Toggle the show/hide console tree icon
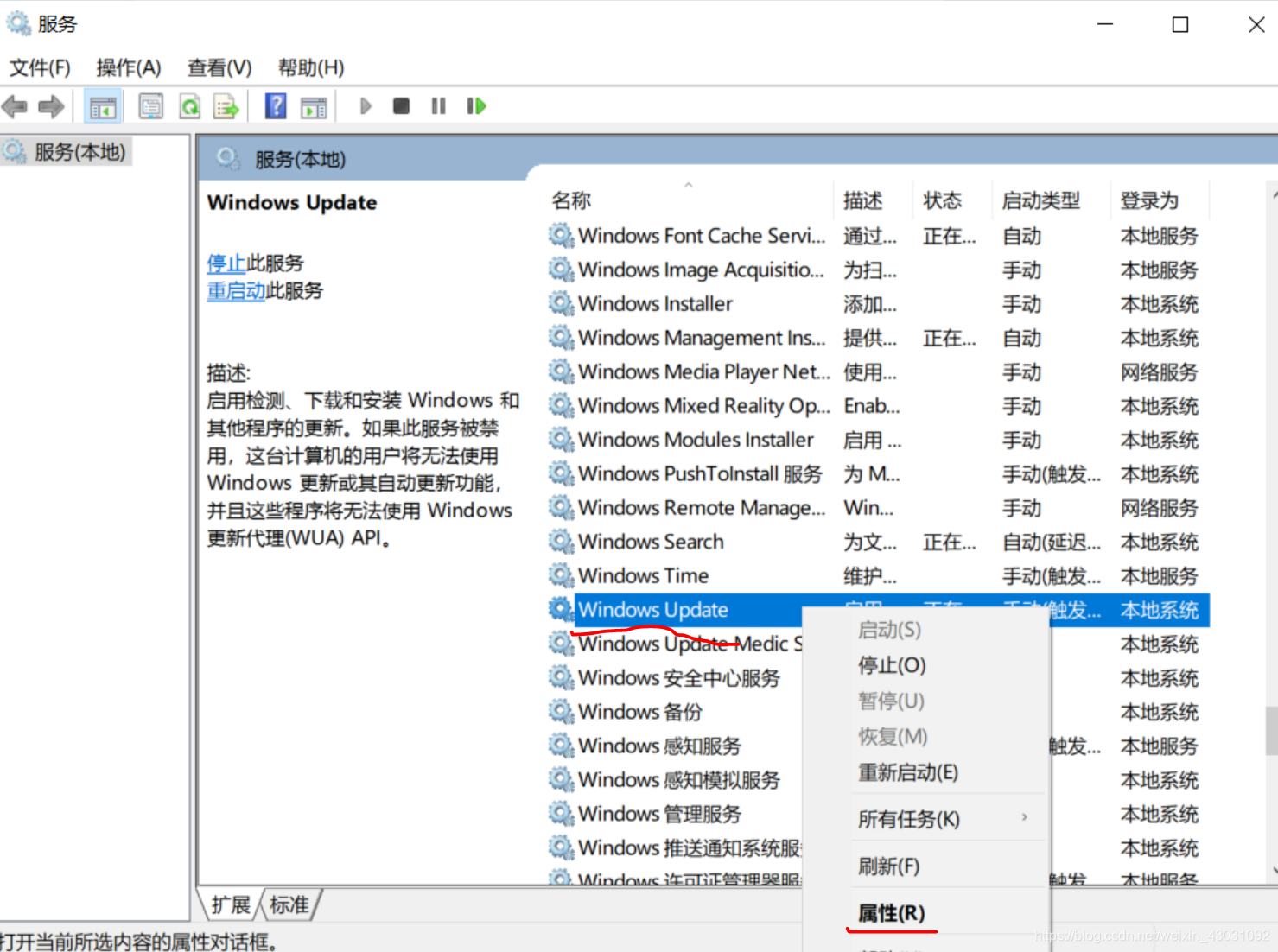This screenshot has width=1278, height=952. 103,106
